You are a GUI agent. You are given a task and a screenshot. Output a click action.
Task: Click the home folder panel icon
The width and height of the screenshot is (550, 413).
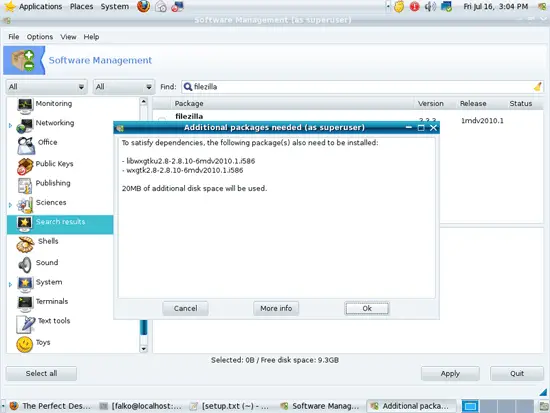coord(161,6)
